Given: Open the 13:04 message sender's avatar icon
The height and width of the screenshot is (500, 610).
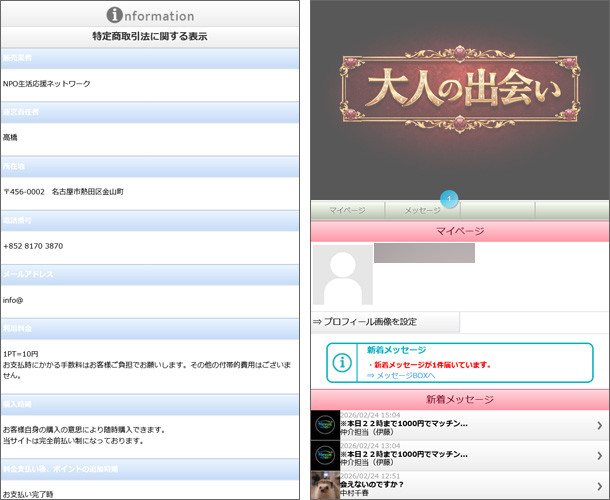Looking at the screenshot, I should (325, 454).
